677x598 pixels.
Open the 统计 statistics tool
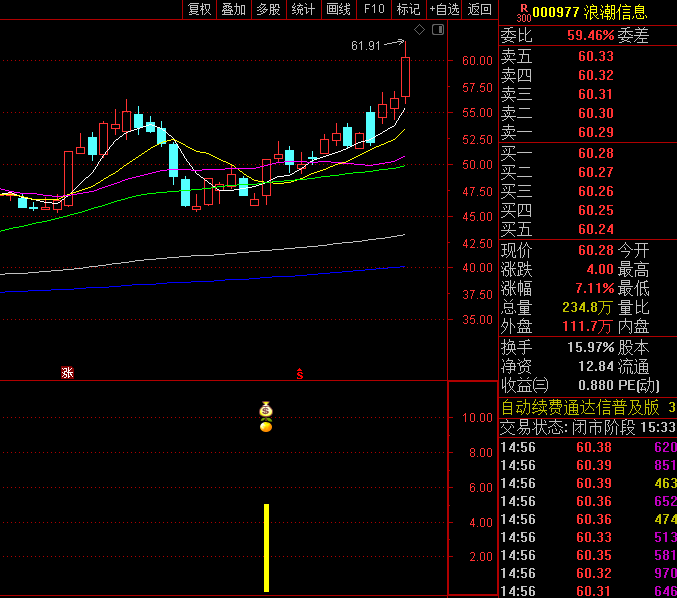(x=304, y=9)
